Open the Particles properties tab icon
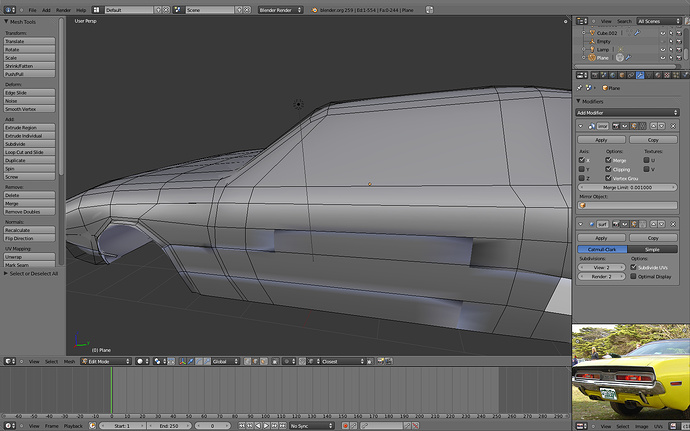The height and width of the screenshot is (431, 690). point(676,75)
